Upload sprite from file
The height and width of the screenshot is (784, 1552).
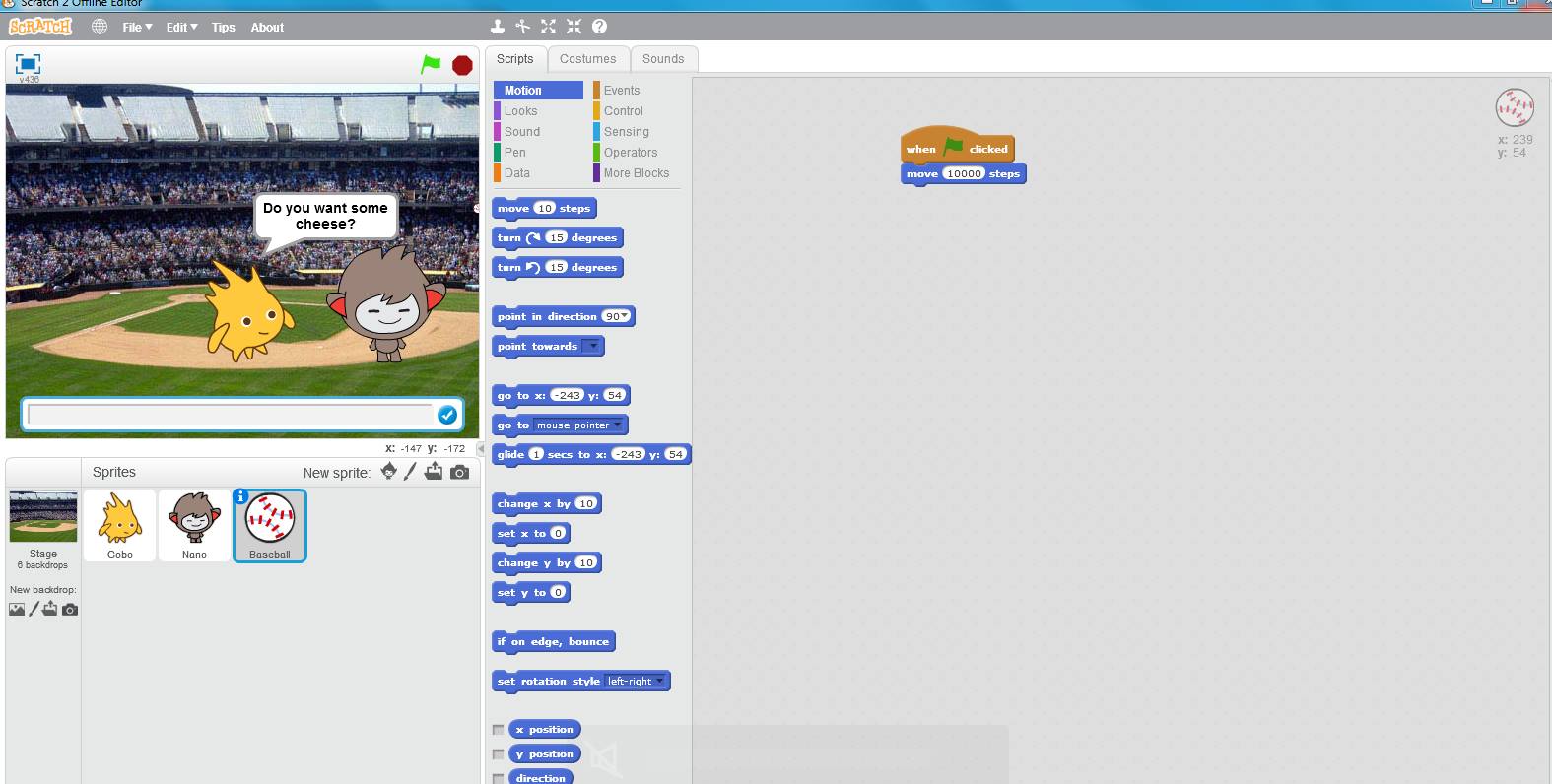pyautogui.click(x=434, y=472)
